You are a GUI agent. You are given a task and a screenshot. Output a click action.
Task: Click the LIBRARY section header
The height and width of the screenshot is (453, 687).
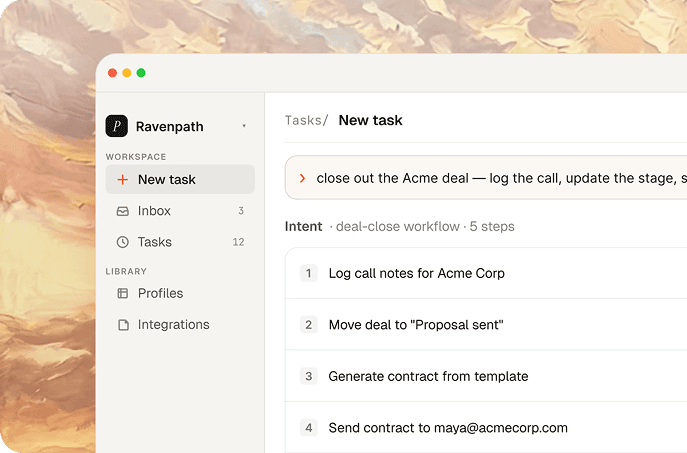point(126,271)
